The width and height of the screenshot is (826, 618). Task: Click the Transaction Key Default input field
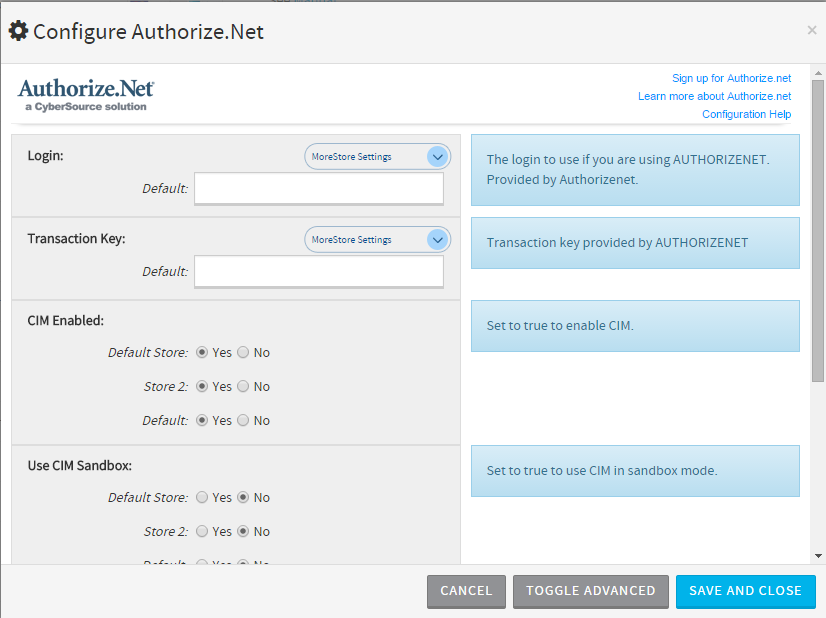pyautogui.click(x=318, y=271)
